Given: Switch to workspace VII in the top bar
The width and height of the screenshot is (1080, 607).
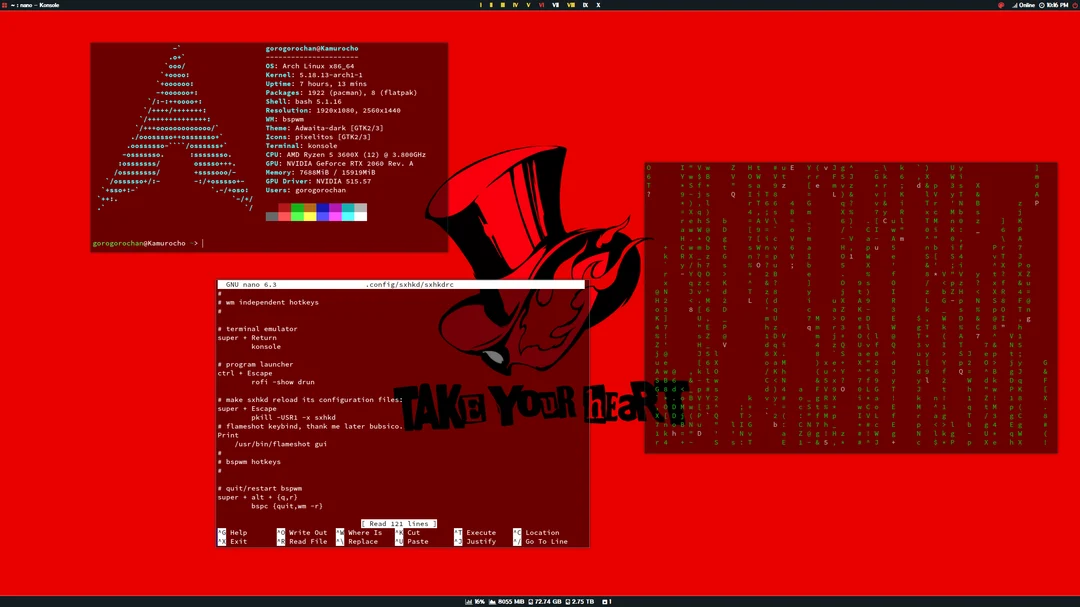Looking at the screenshot, I should [556, 5].
